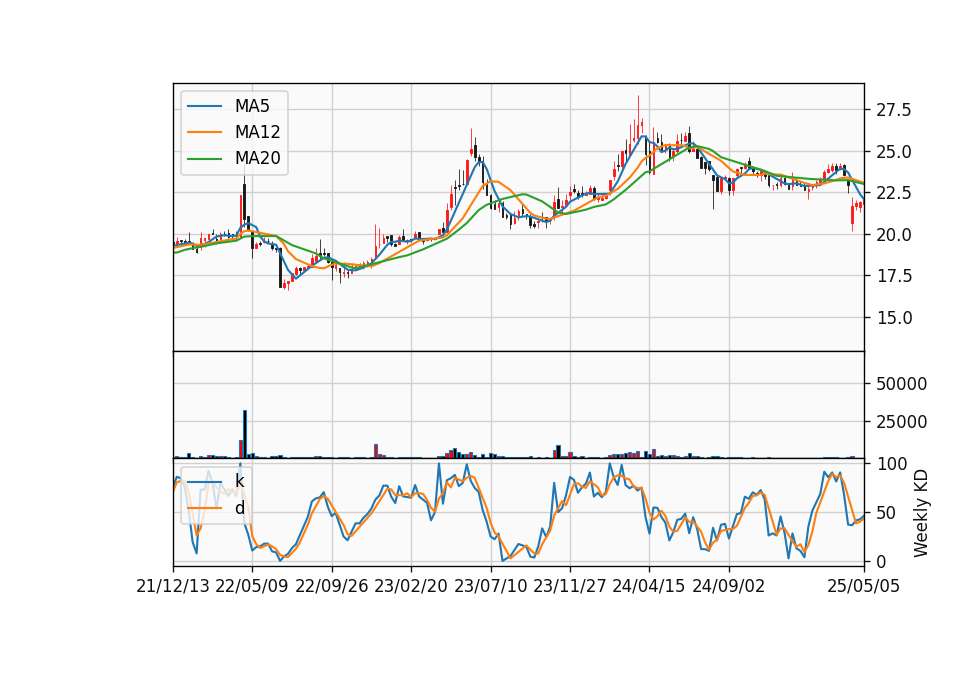Click the 22/09/26 date label

pyautogui.click(x=332, y=587)
